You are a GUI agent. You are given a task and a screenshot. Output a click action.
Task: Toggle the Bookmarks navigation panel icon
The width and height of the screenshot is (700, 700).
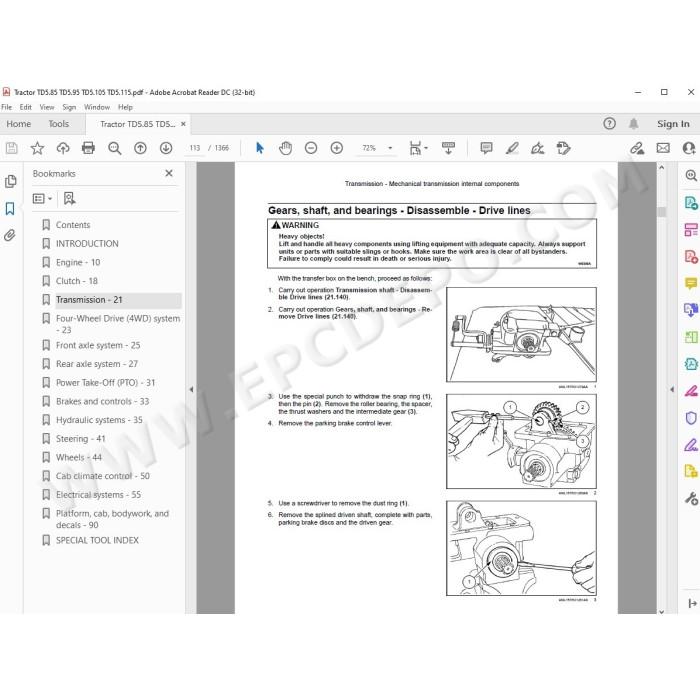pos(10,208)
